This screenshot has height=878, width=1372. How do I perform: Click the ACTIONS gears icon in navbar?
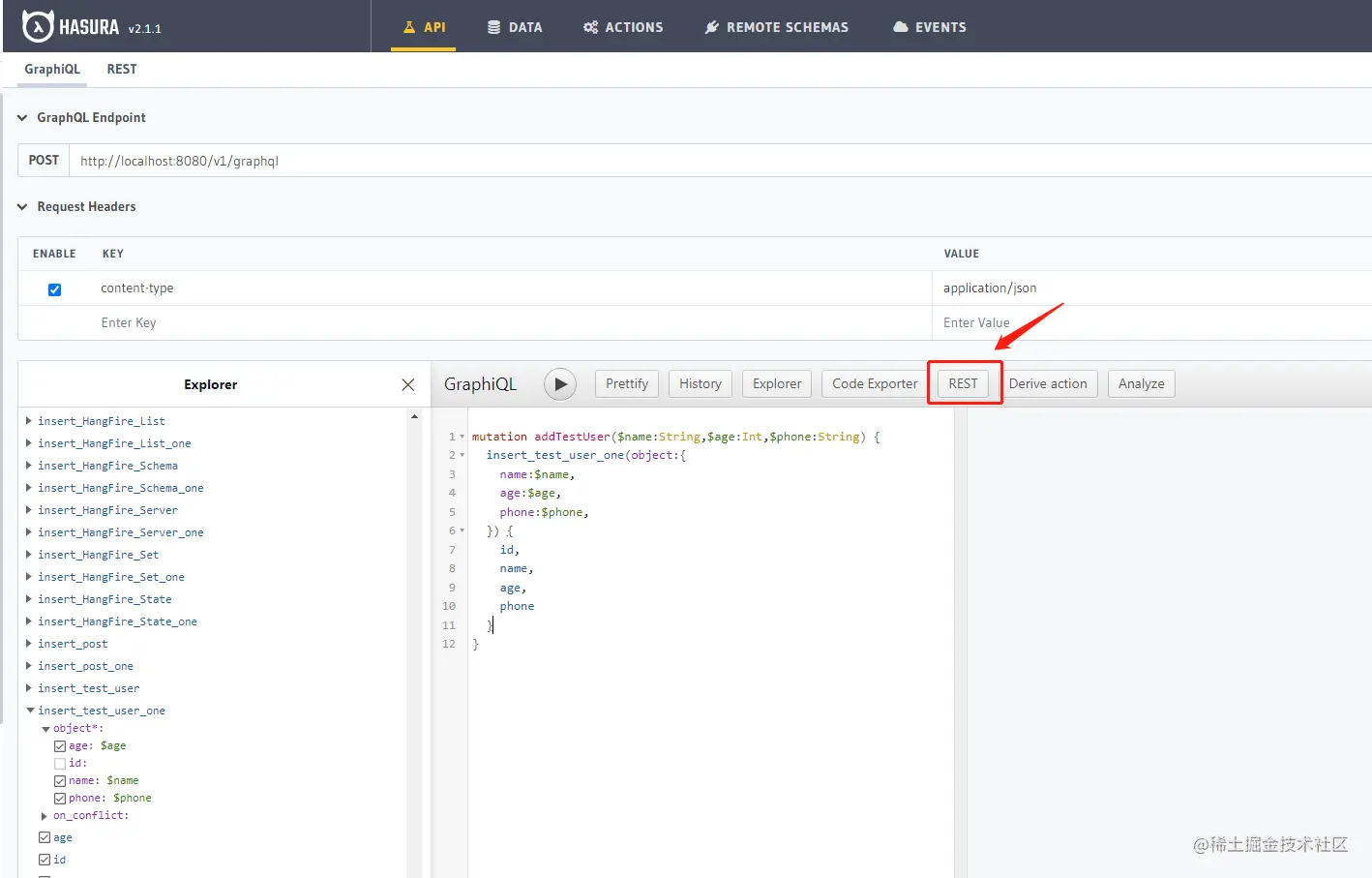[590, 27]
